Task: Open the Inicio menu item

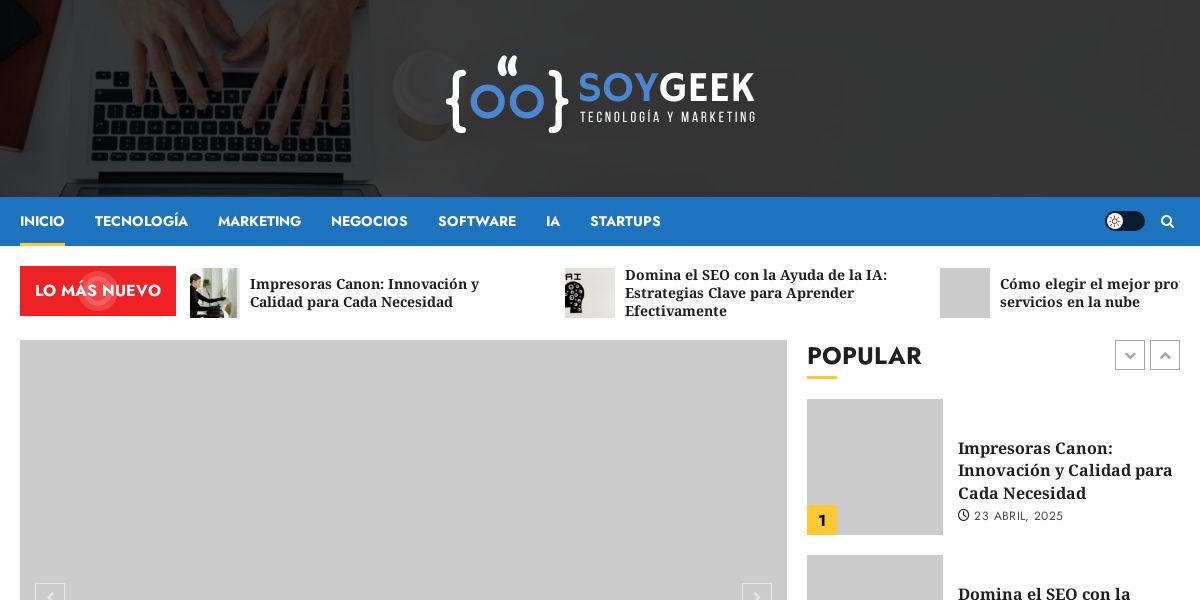Action: point(42,221)
